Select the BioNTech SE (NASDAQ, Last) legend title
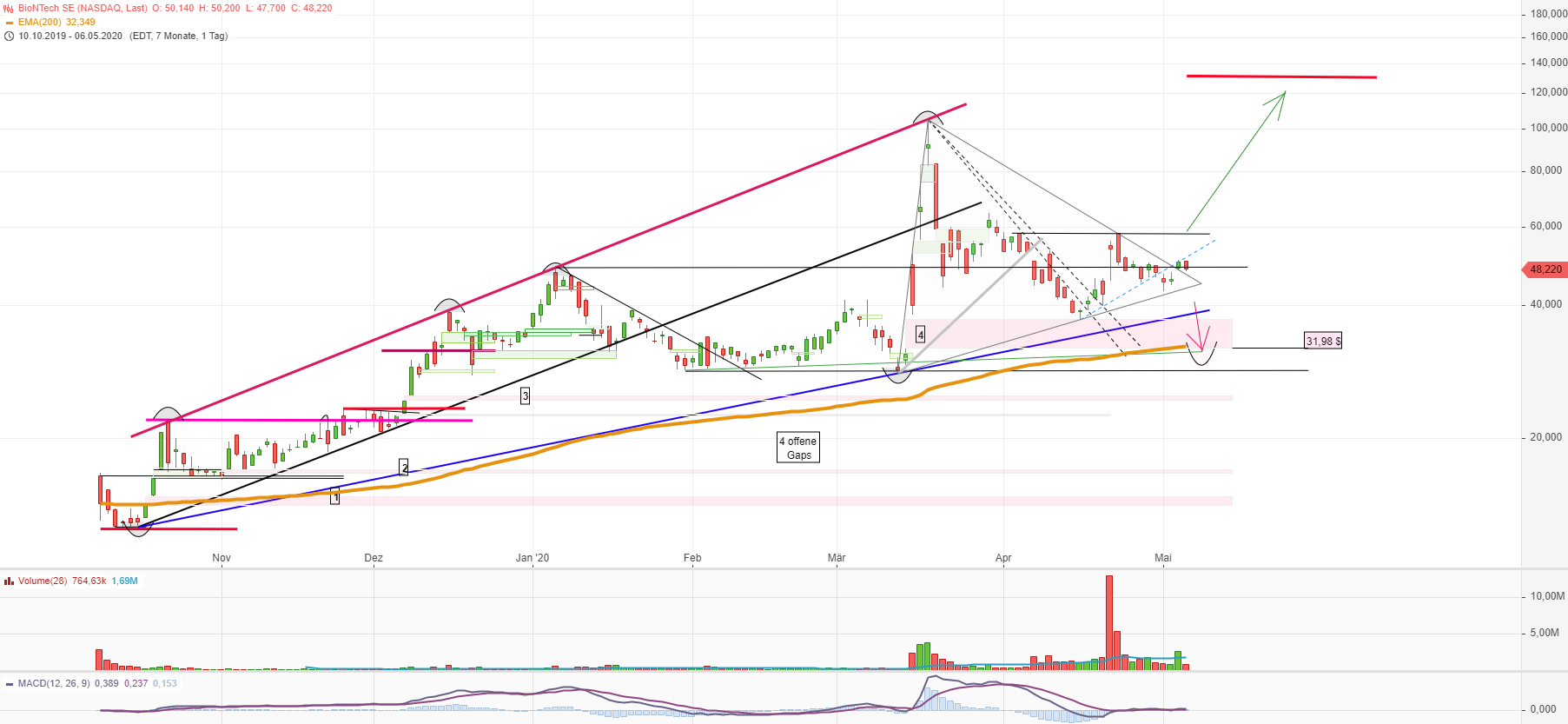 [x=83, y=8]
